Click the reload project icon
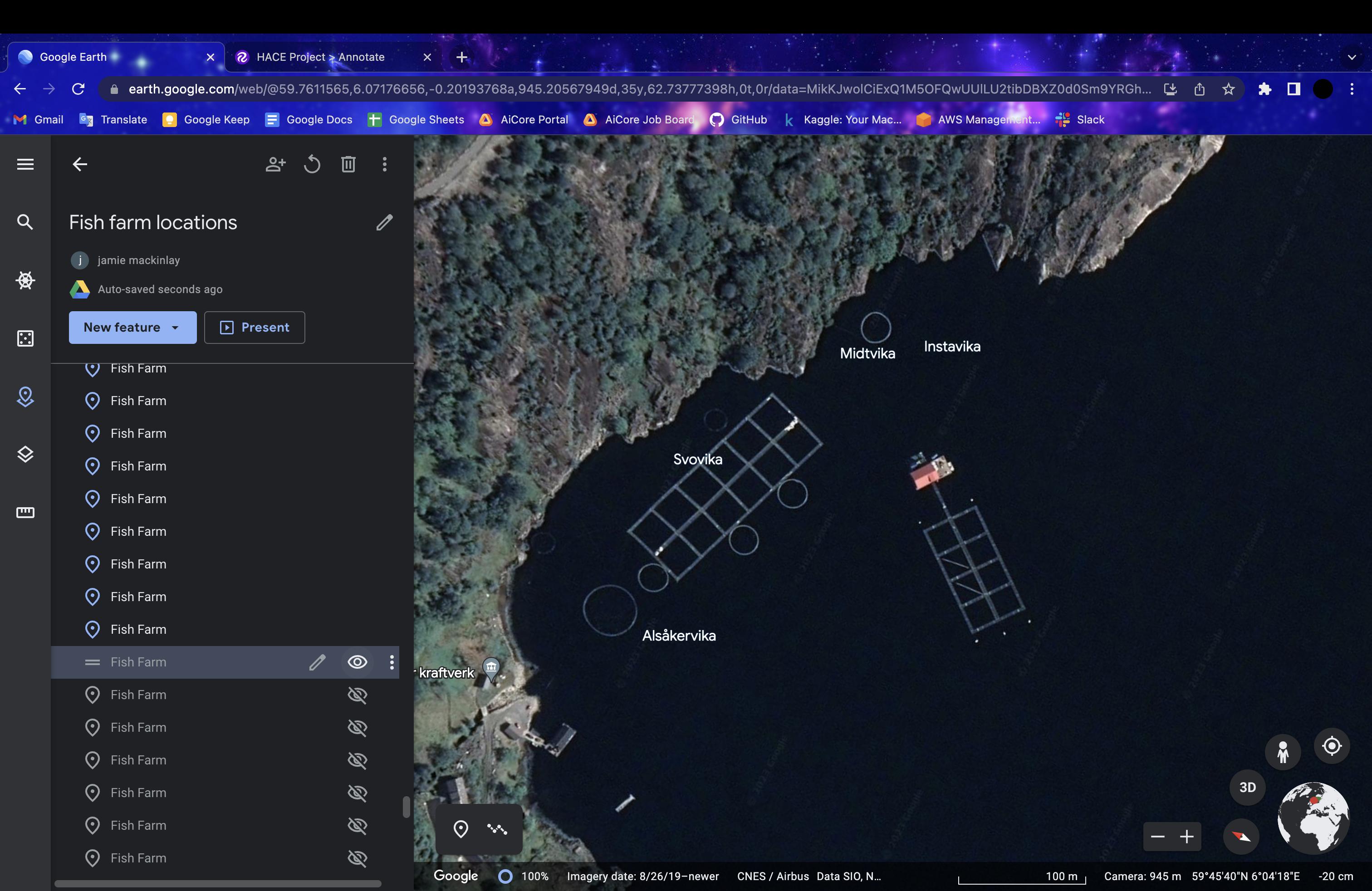This screenshot has width=1372, height=891. (x=312, y=164)
